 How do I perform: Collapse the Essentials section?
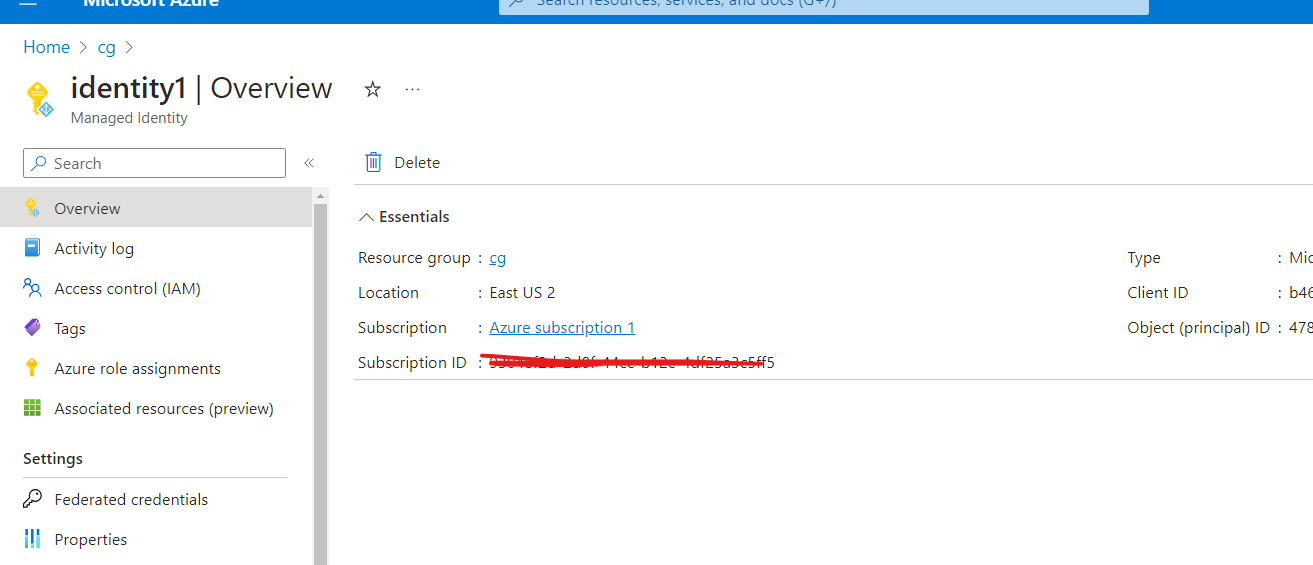pos(404,217)
